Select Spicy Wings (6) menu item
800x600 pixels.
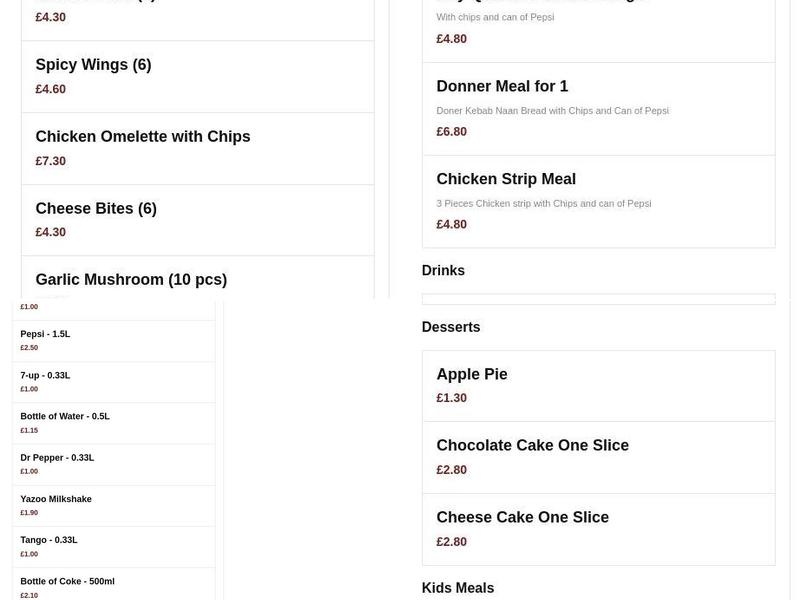93,65
